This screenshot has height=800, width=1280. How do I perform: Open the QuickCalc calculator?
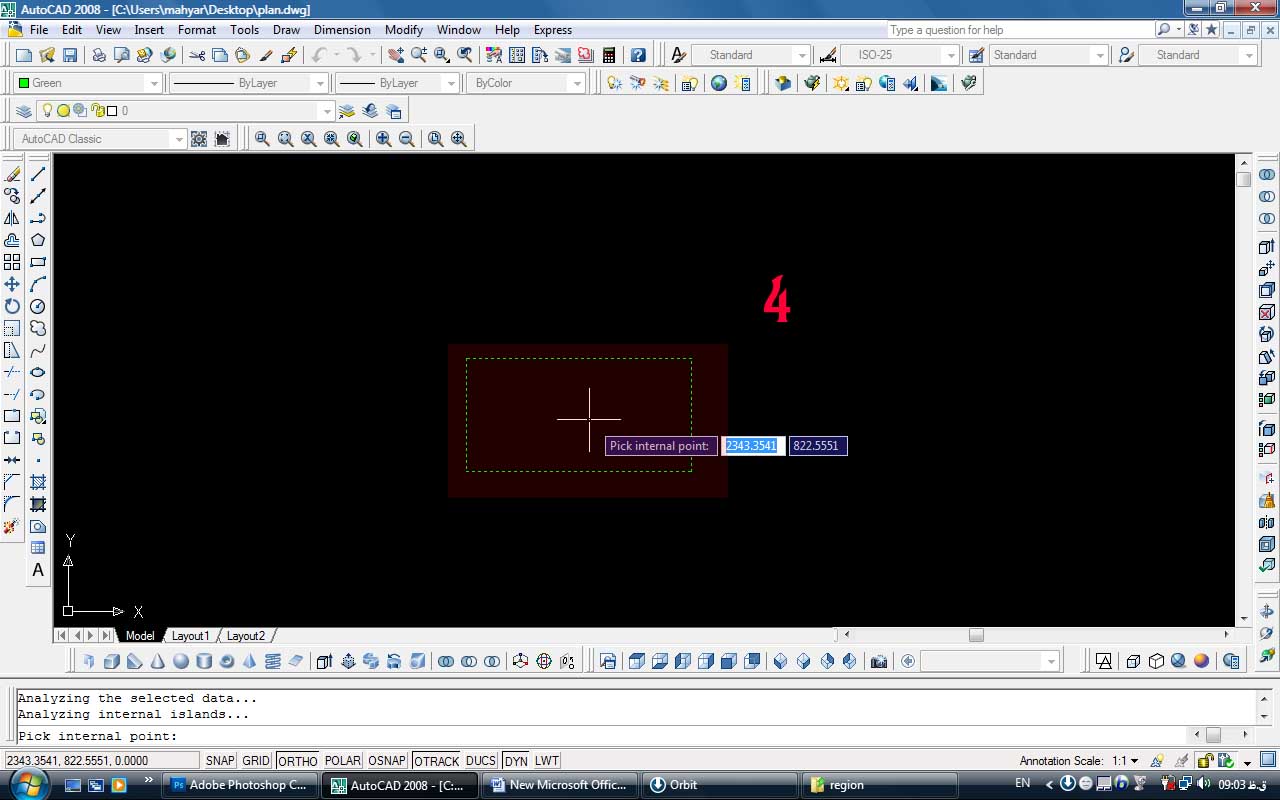(x=608, y=55)
